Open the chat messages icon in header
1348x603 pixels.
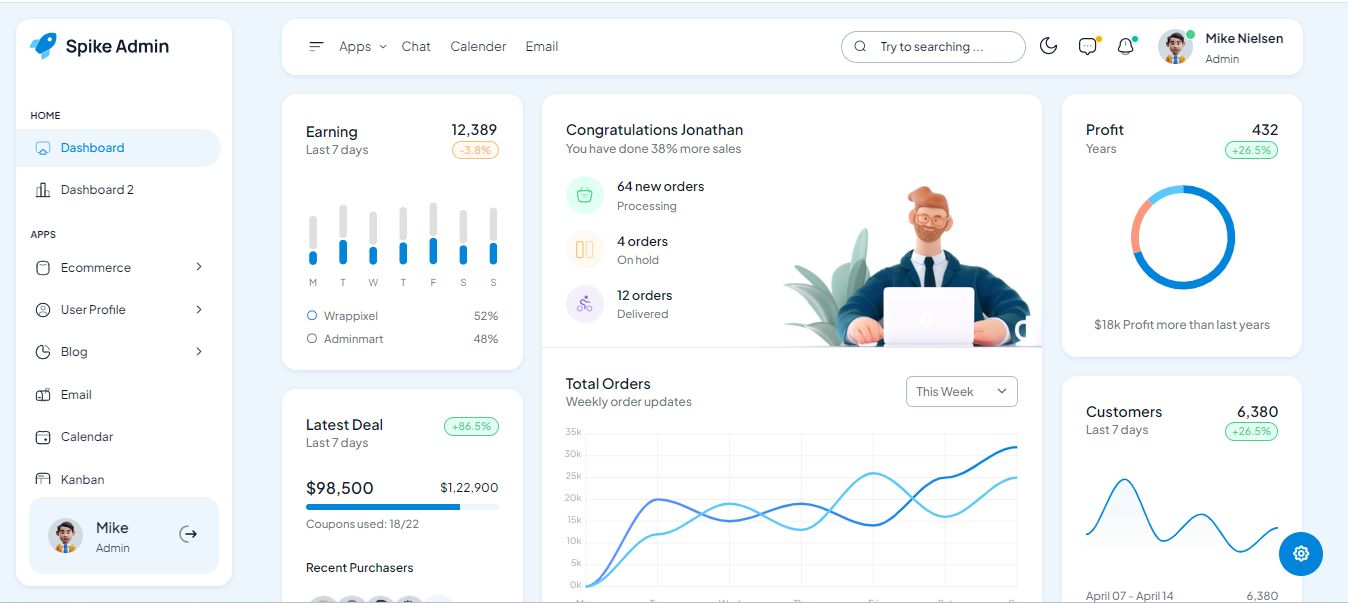[x=1088, y=46]
